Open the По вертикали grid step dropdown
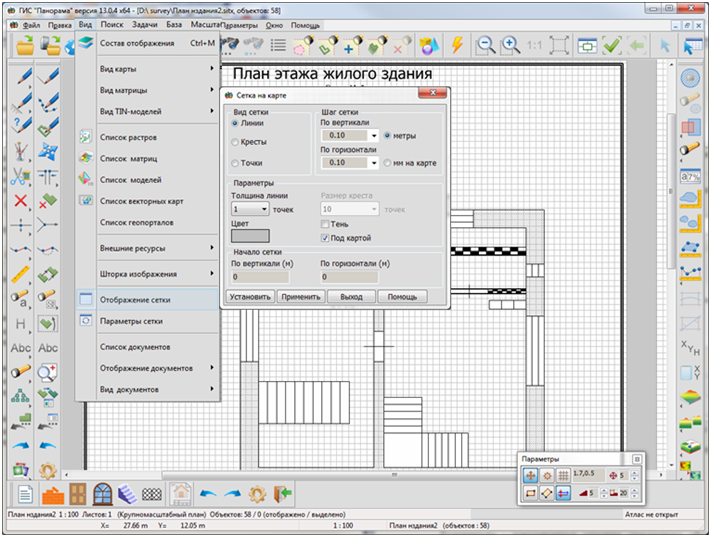This screenshot has height=537, width=709. 373,135
